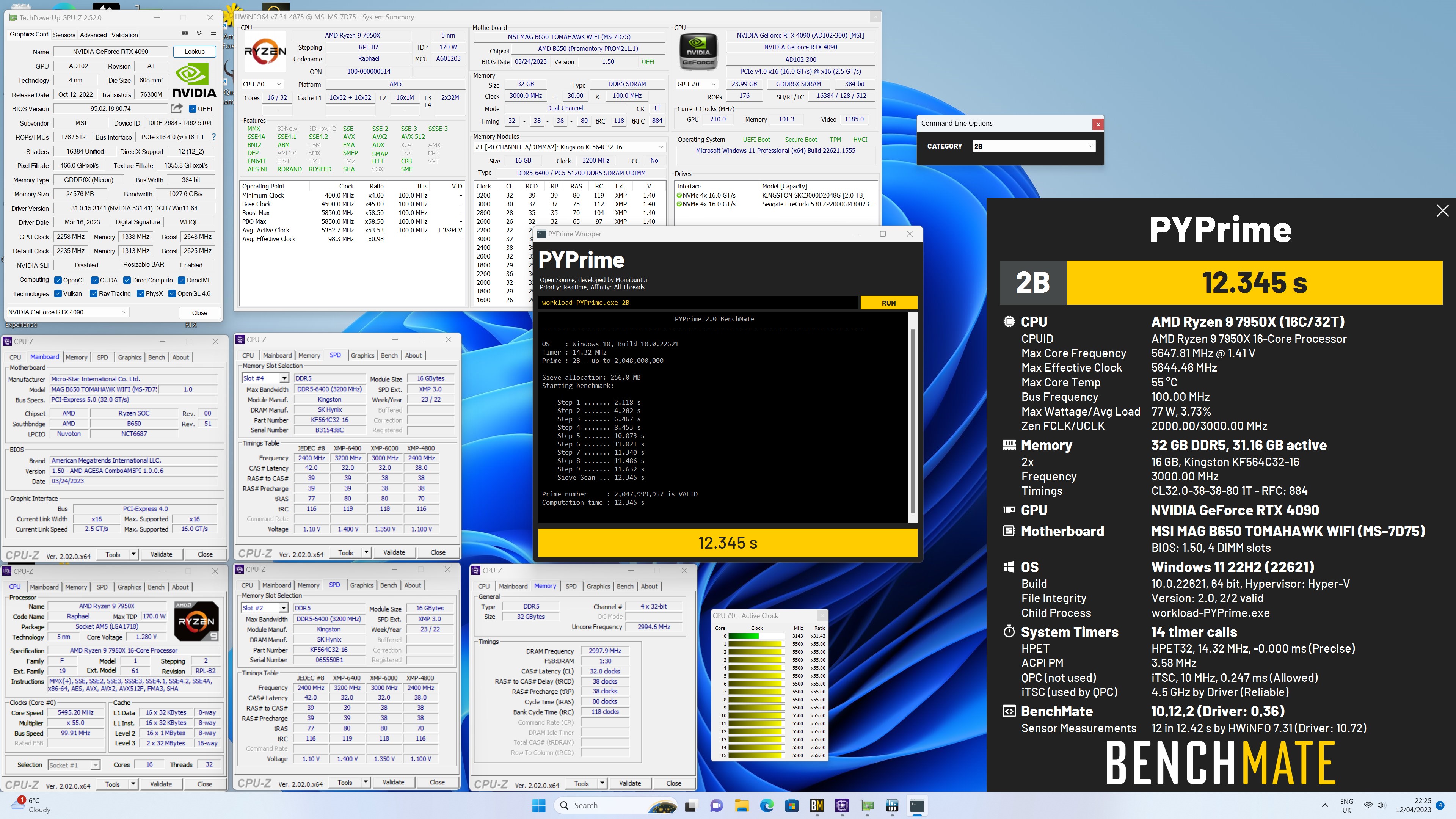Toggle the DirectML checkbox
This screenshot has height=819, width=1456.
coord(182,280)
